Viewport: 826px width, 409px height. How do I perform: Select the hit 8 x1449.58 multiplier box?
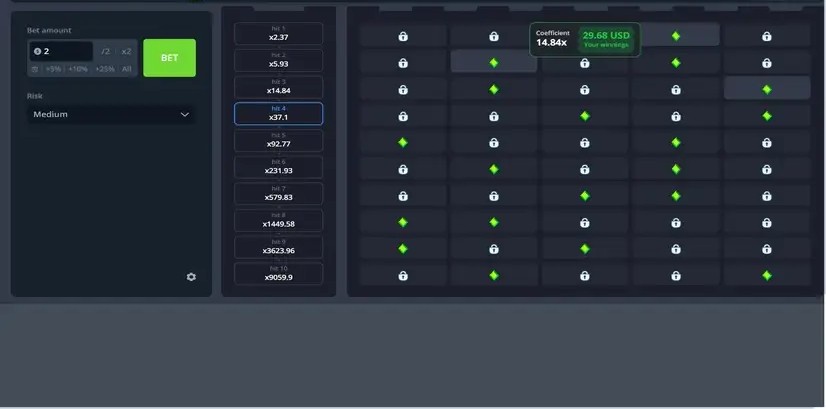coord(278,220)
